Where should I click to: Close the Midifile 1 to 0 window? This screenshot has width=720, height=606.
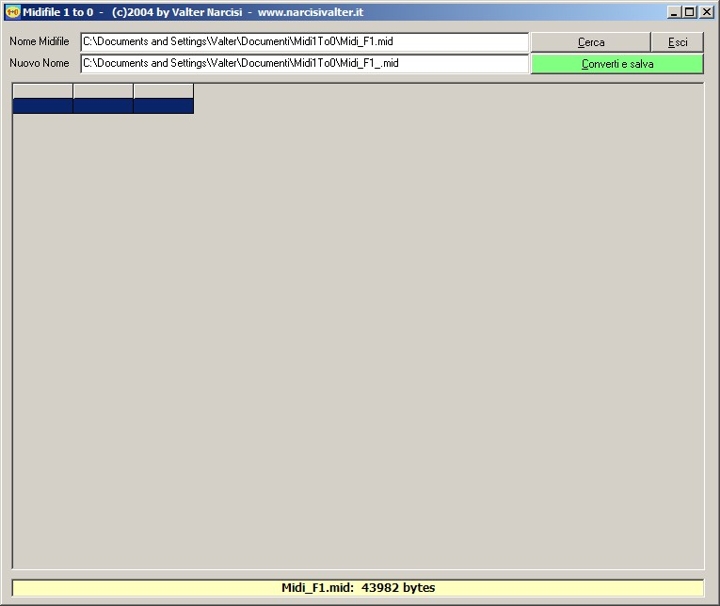tap(707, 12)
